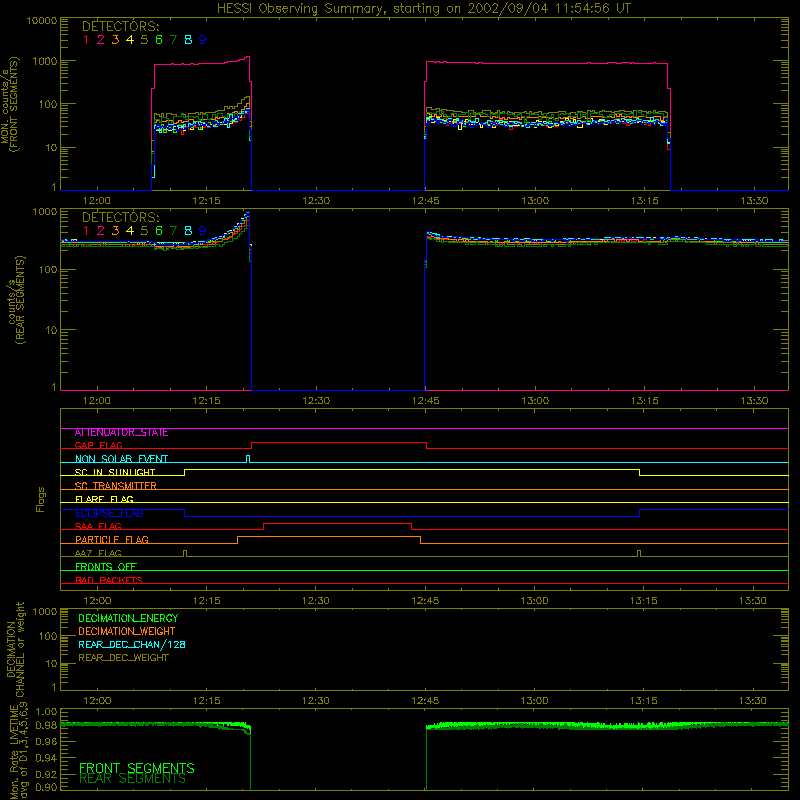Select the SC_IN_SUNLIGHT flag label
The image size is (800, 800).
[x=115, y=473]
